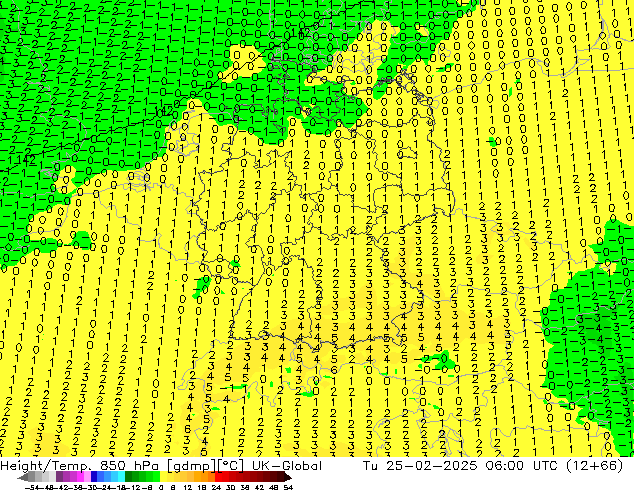Pick the cyan legend segment

(x=122, y=477)
